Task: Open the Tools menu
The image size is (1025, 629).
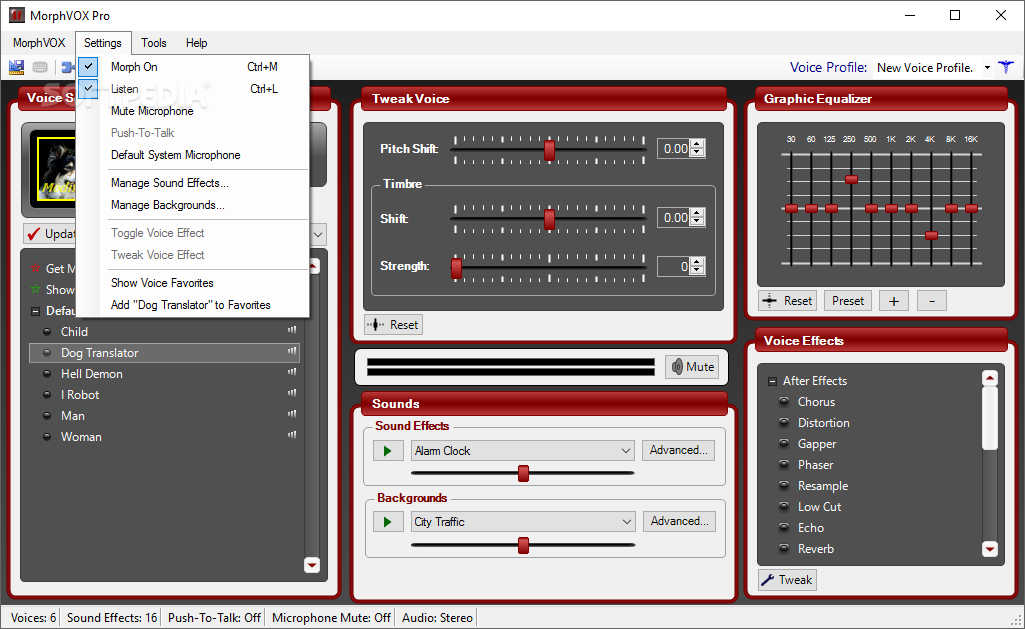Action: [154, 42]
